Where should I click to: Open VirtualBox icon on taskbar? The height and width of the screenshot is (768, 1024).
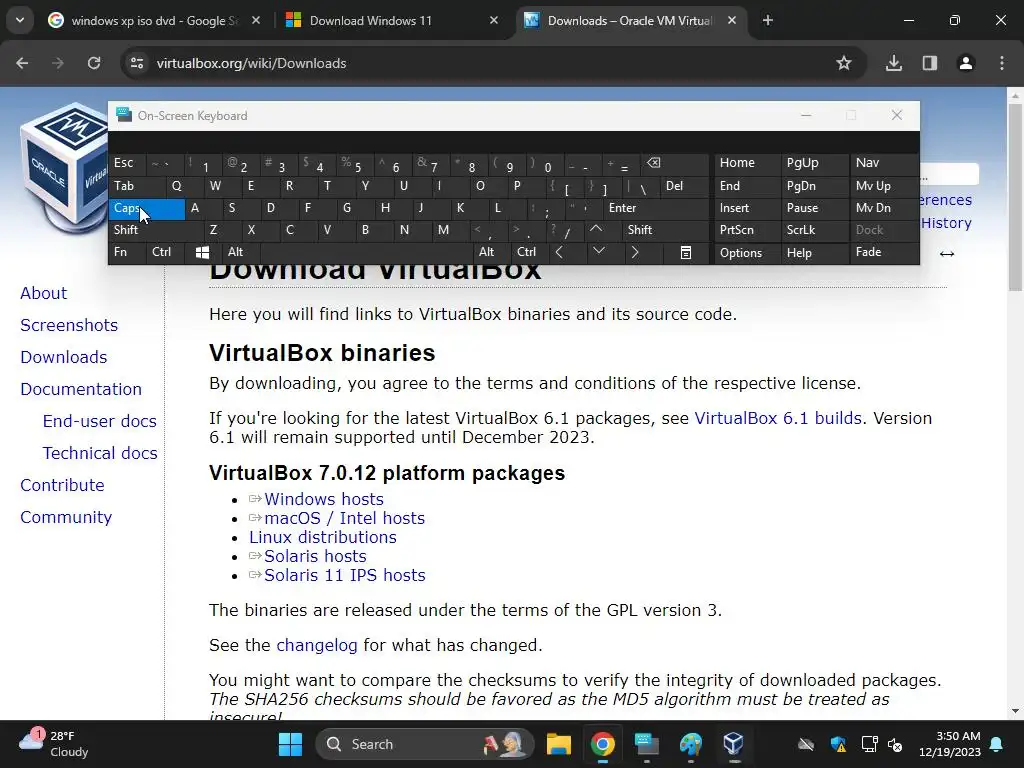tap(733, 744)
